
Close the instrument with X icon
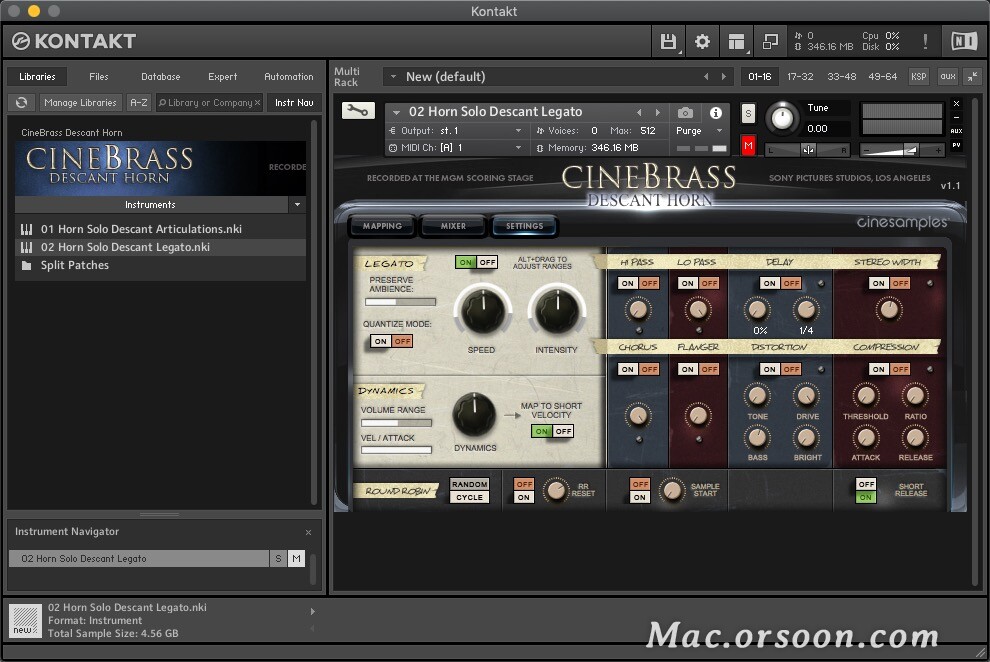957,103
